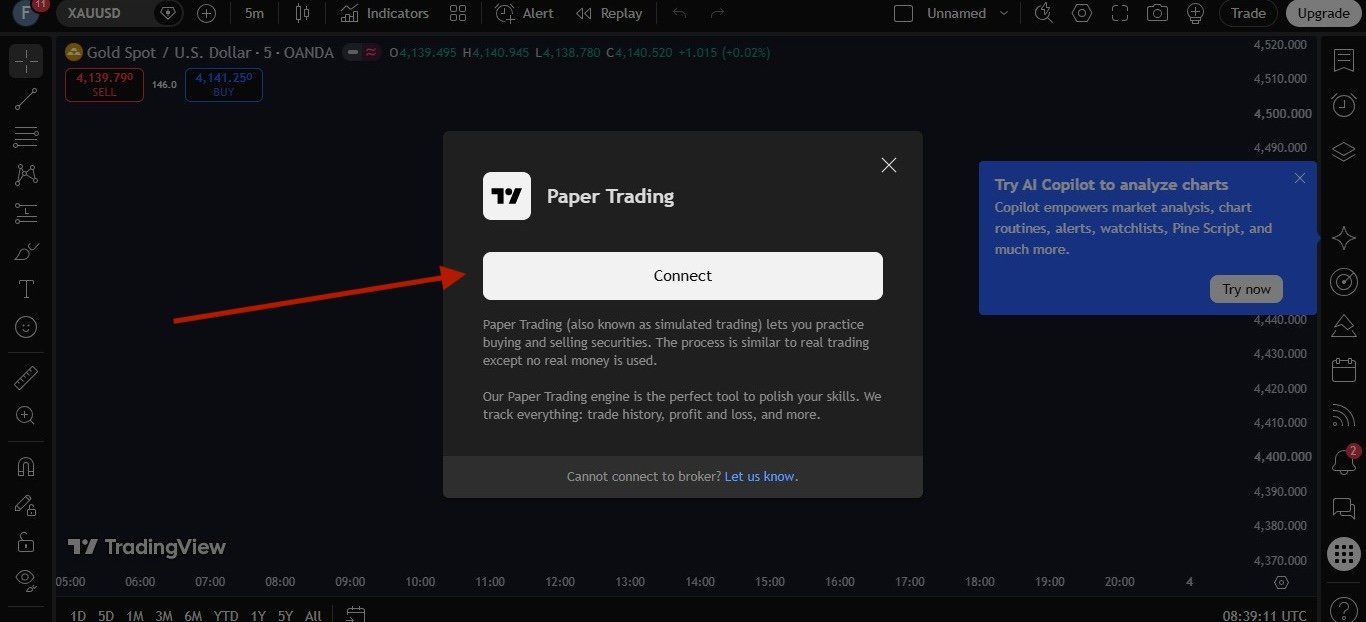
Task: Open user profile avatar menu
Action: point(25,13)
